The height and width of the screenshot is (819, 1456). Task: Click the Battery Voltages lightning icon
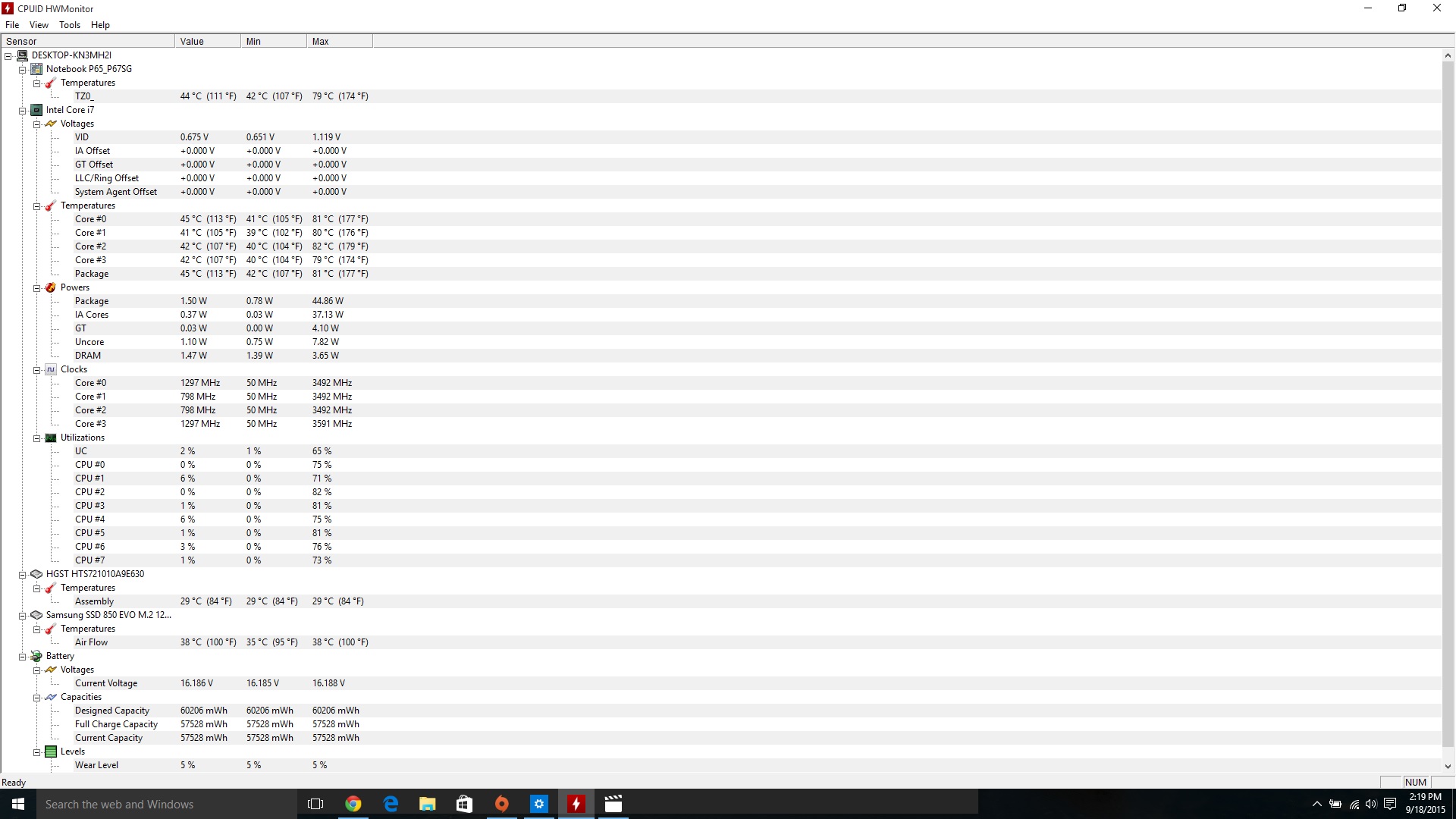tap(51, 670)
